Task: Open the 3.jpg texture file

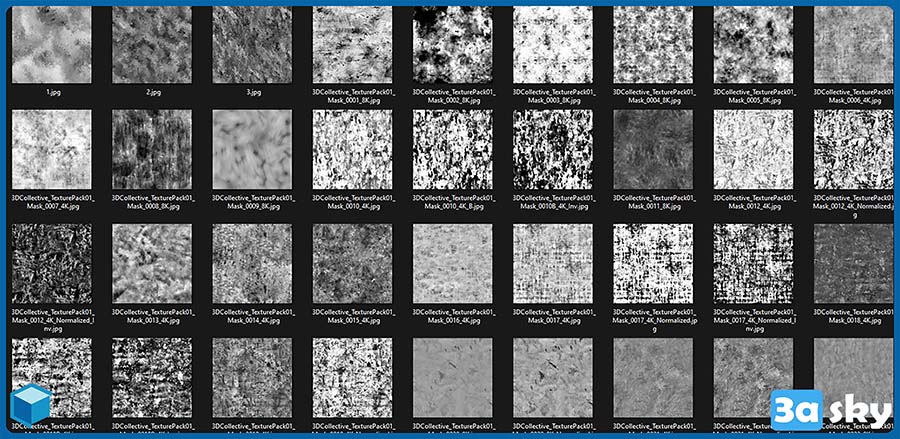Action: [252, 45]
